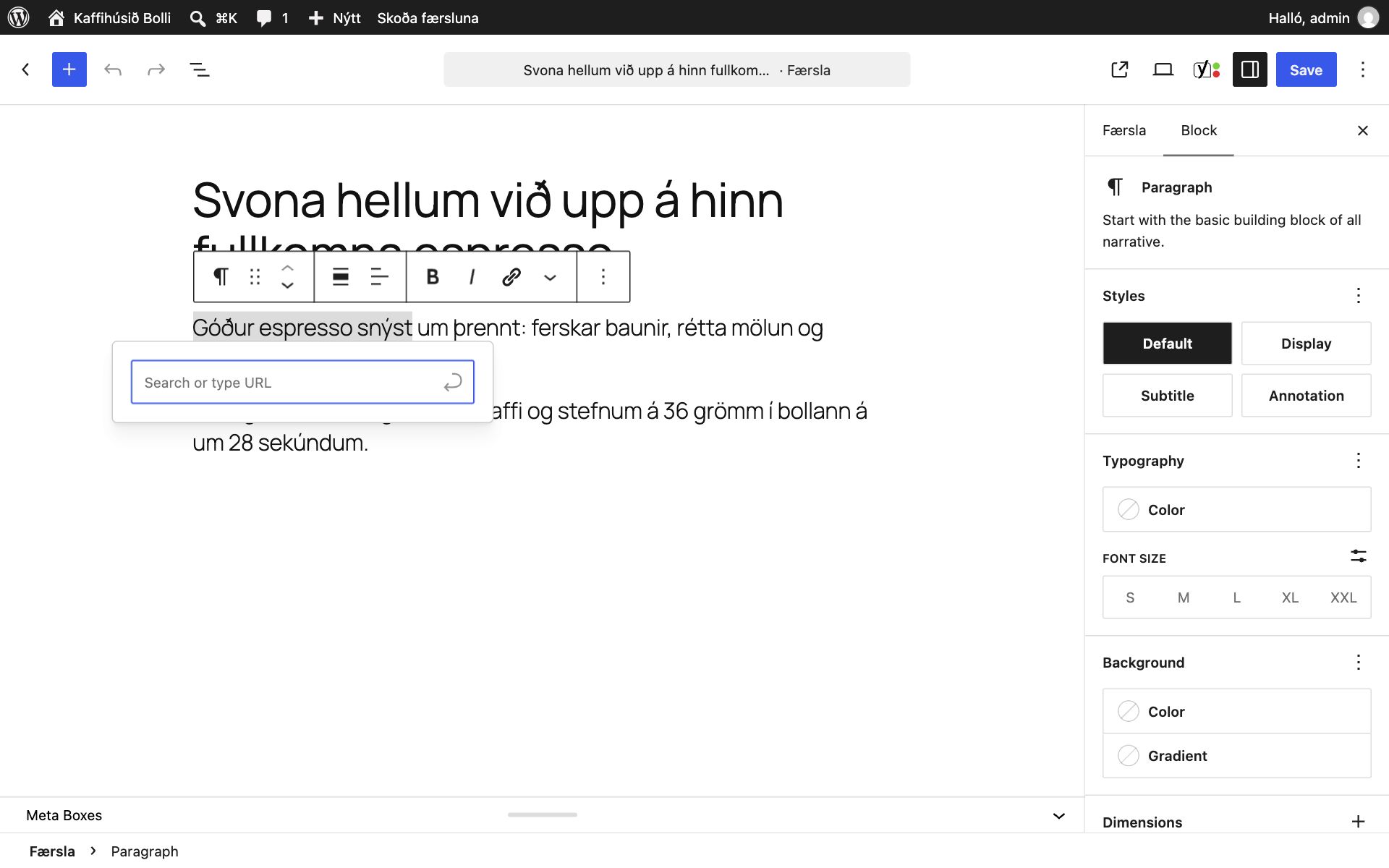This screenshot has width=1389, height=868.
Task: Submit the URL with the arrow icon
Action: click(453, 382)
